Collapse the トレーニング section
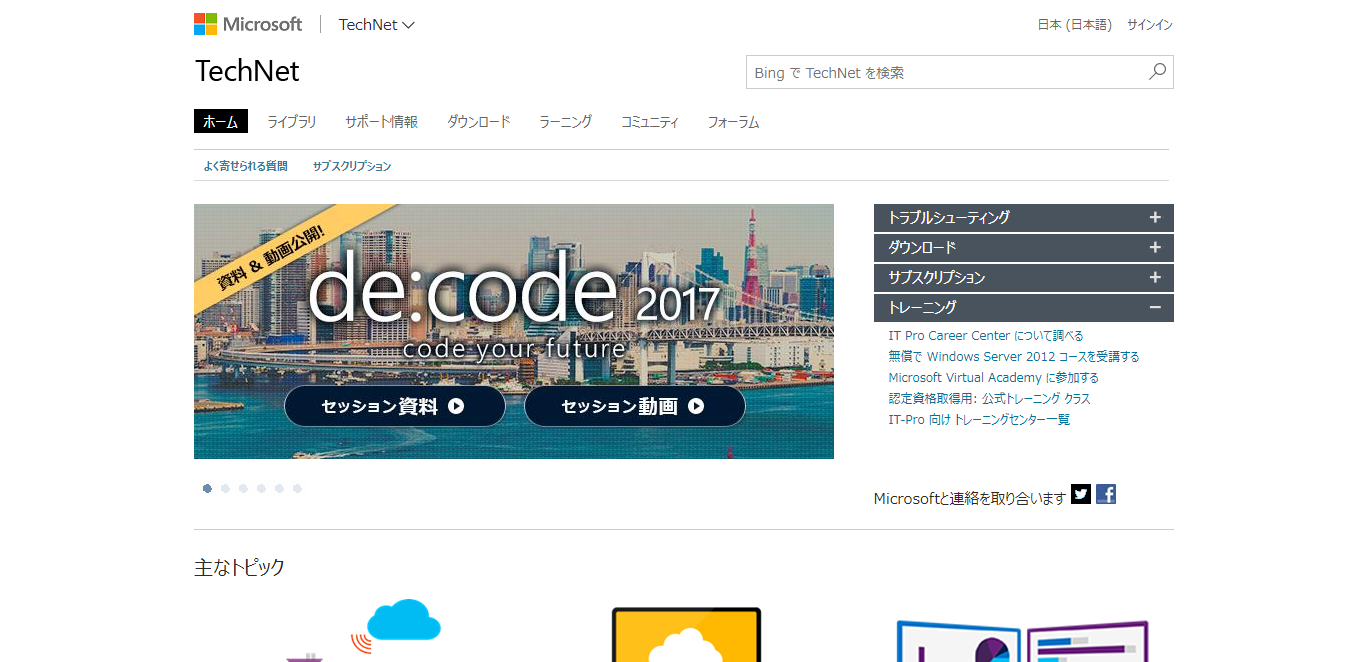Viewport: 1366px width, 662px height. [x=1023, y=307]
